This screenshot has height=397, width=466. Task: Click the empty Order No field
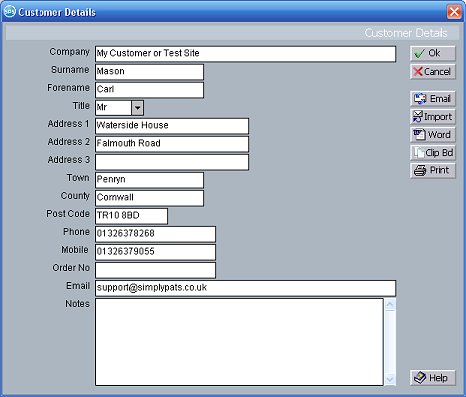pos(155,270)
